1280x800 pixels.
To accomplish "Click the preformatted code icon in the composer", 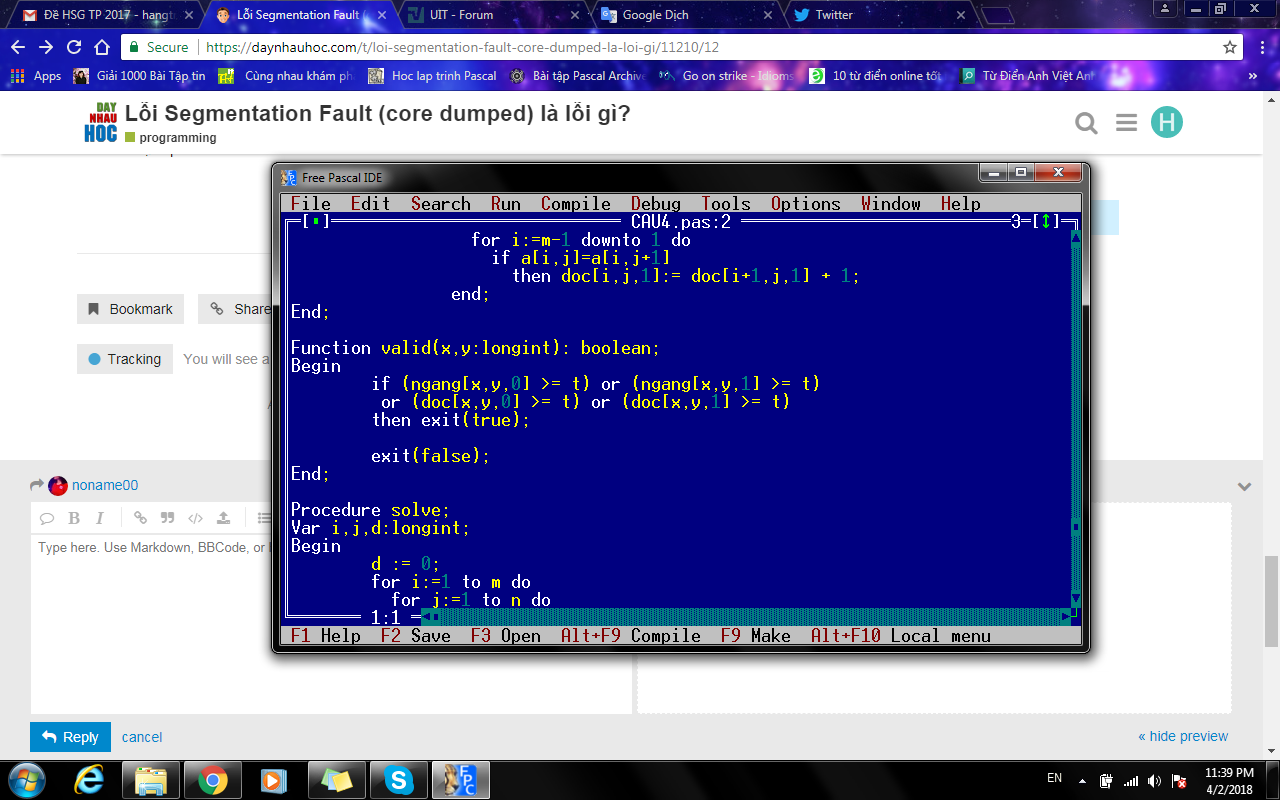I will click(x=195, y=517).
